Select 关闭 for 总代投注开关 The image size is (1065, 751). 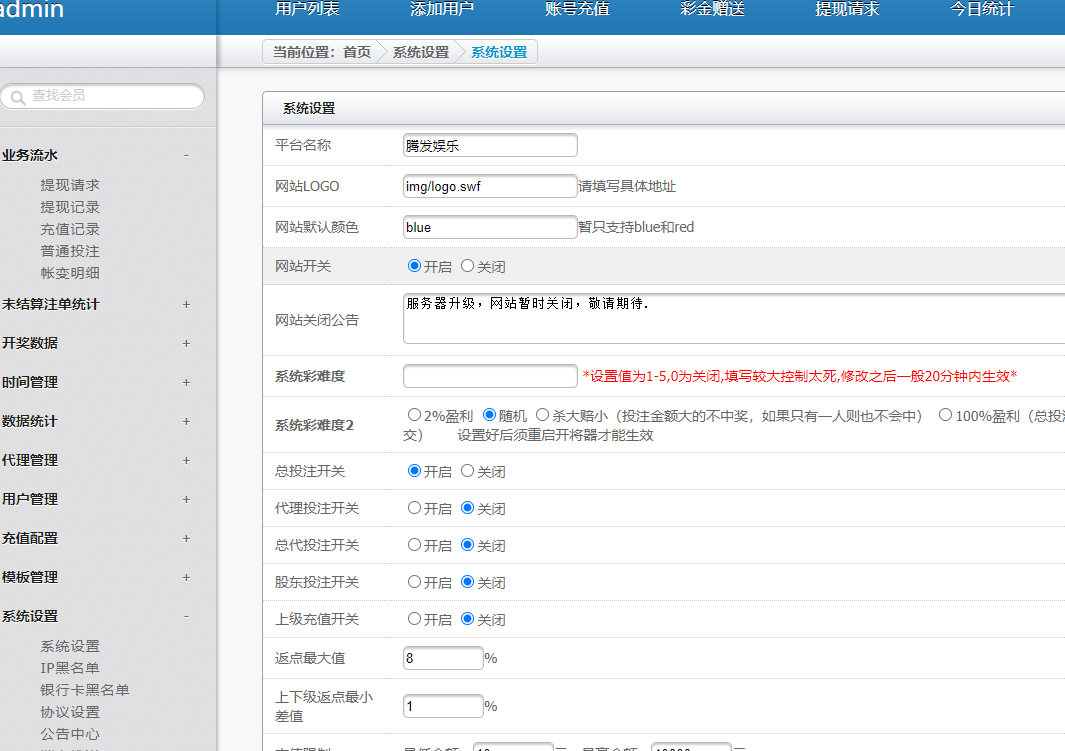(467, 545)
